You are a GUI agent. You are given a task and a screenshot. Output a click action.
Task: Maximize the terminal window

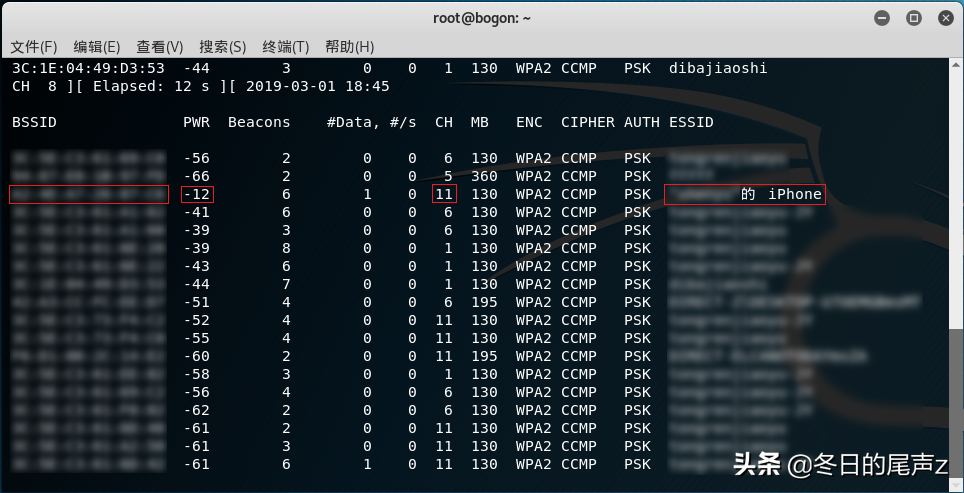[914, 18]
